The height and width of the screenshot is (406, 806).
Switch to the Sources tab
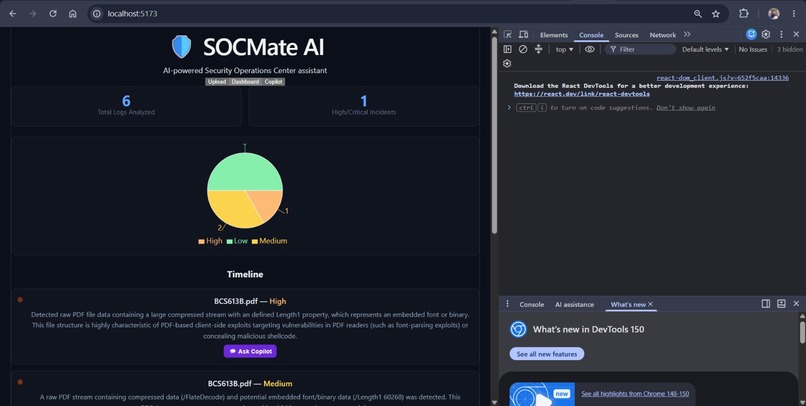[x=626, y=35]
